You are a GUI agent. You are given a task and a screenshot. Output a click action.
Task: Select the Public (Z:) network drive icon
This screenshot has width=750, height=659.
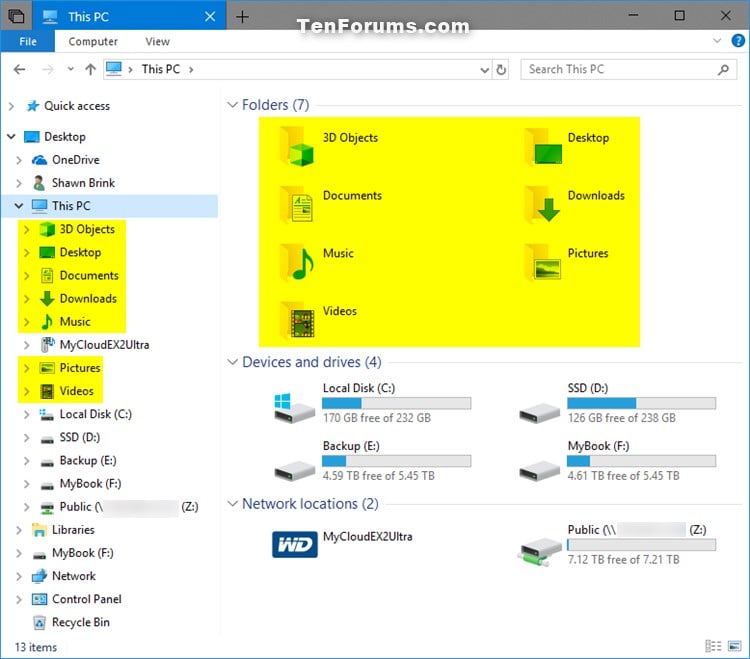tap(540, 551)
